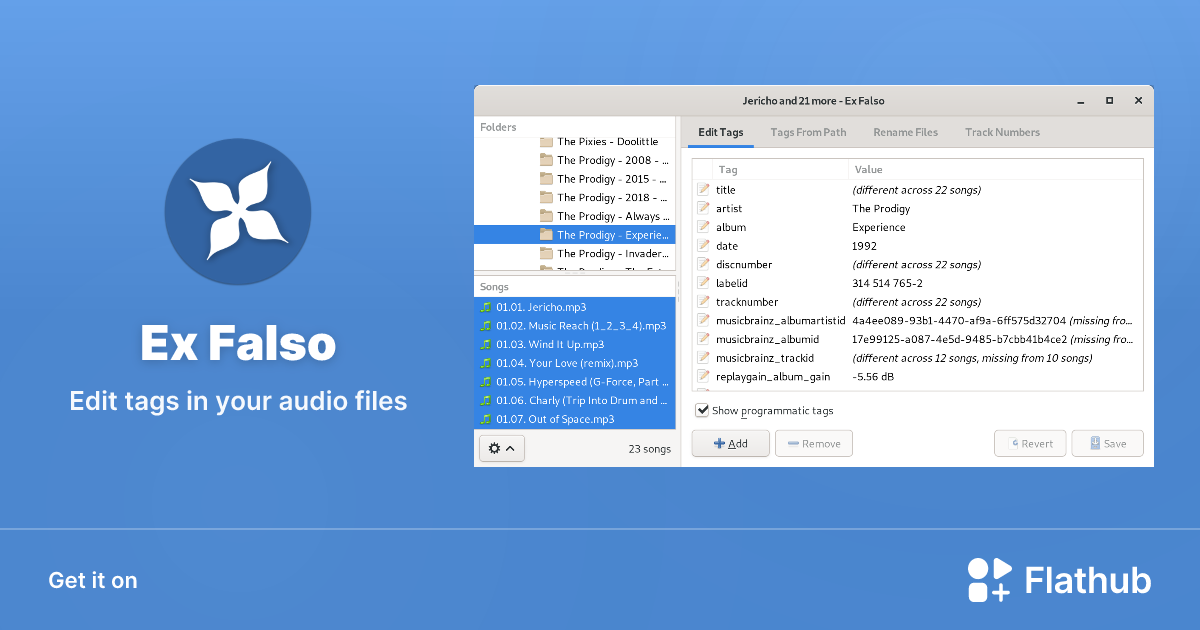Click the edit icon beside replaygain_album_gain
This screenshot has width=1200, height=630.
coord(703,377)
